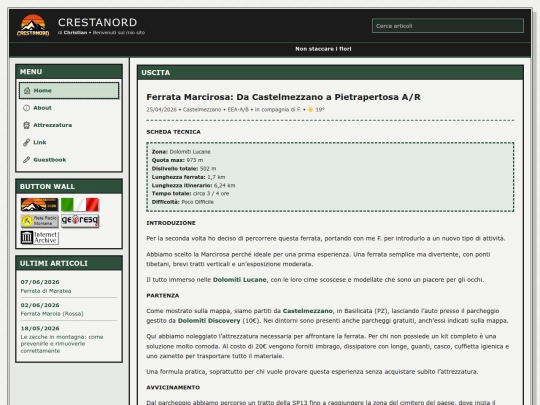Click the 'Difficoltà: Poco Difficile' line
This screenshot has height=405, width=540.
coord(183,202)
